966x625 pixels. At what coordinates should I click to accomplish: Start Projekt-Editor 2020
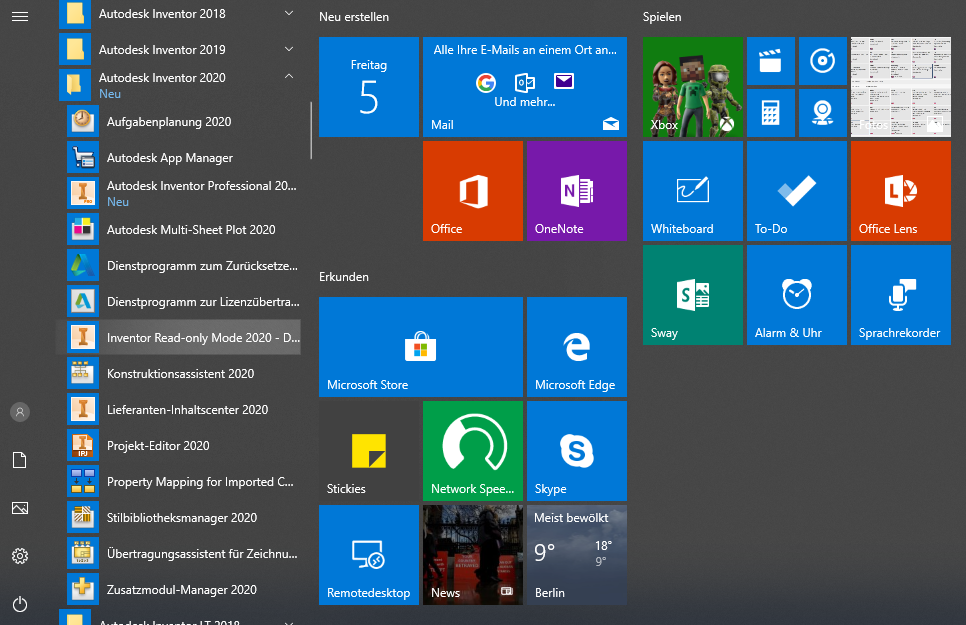(x=158, y=446)
